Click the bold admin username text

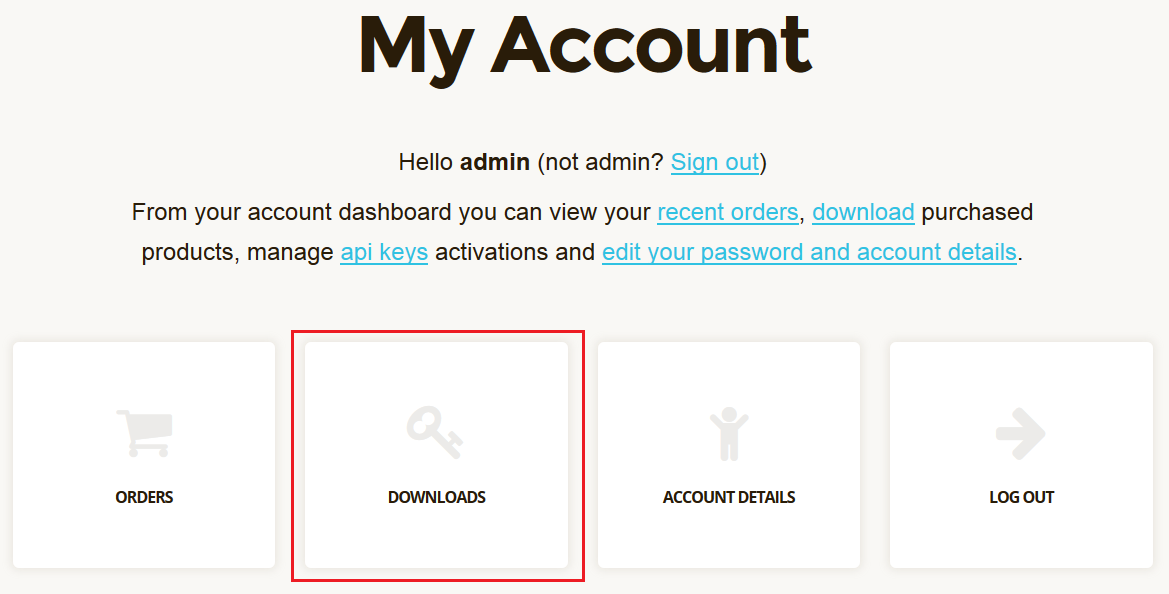[494, 162]
